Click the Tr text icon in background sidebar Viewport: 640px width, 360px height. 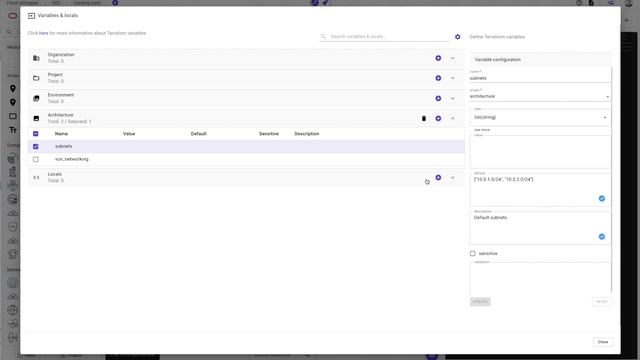click(13, 130)
